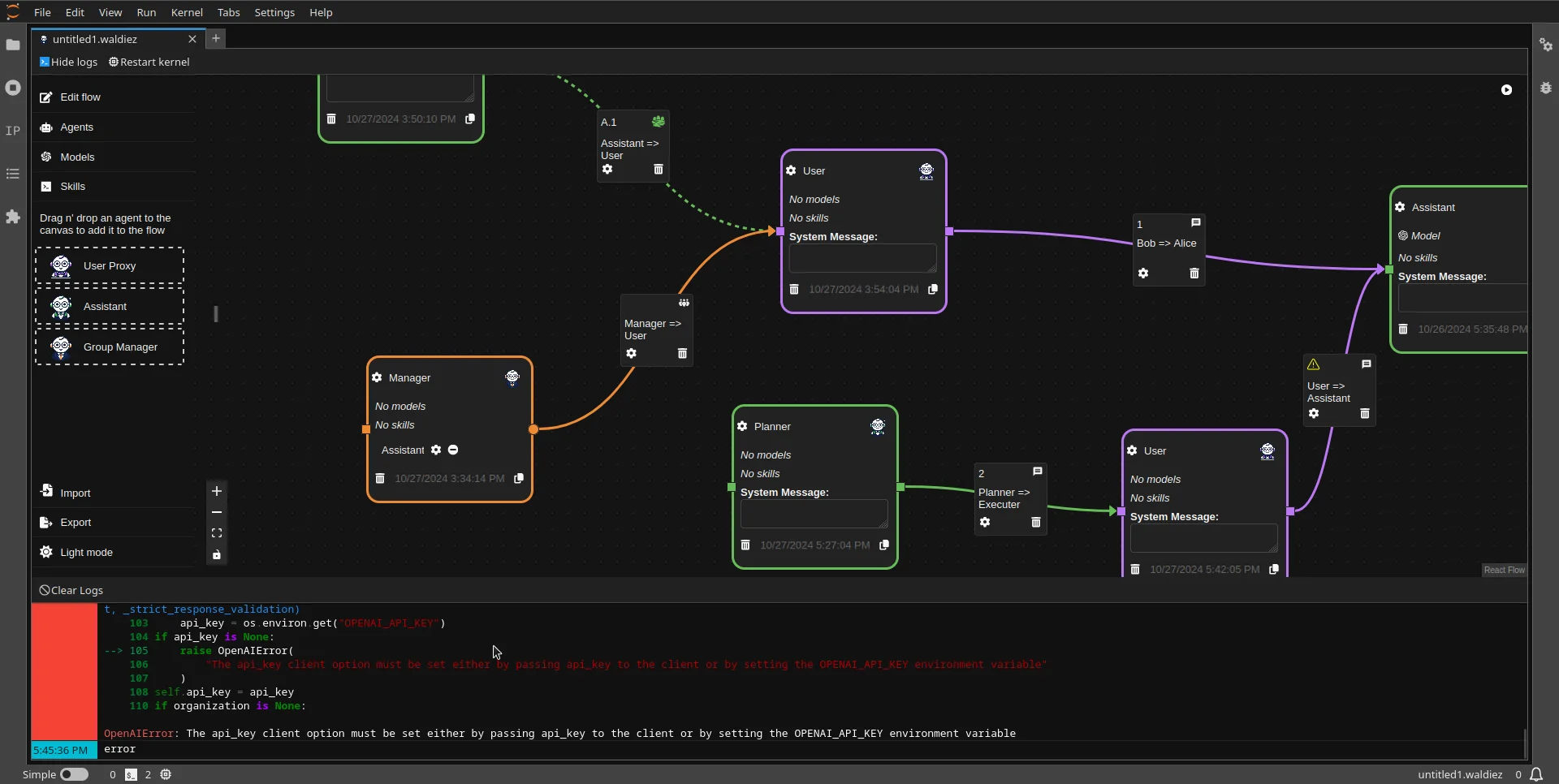
Task: Lock canvas interactivity
Action: pos(217,555)
